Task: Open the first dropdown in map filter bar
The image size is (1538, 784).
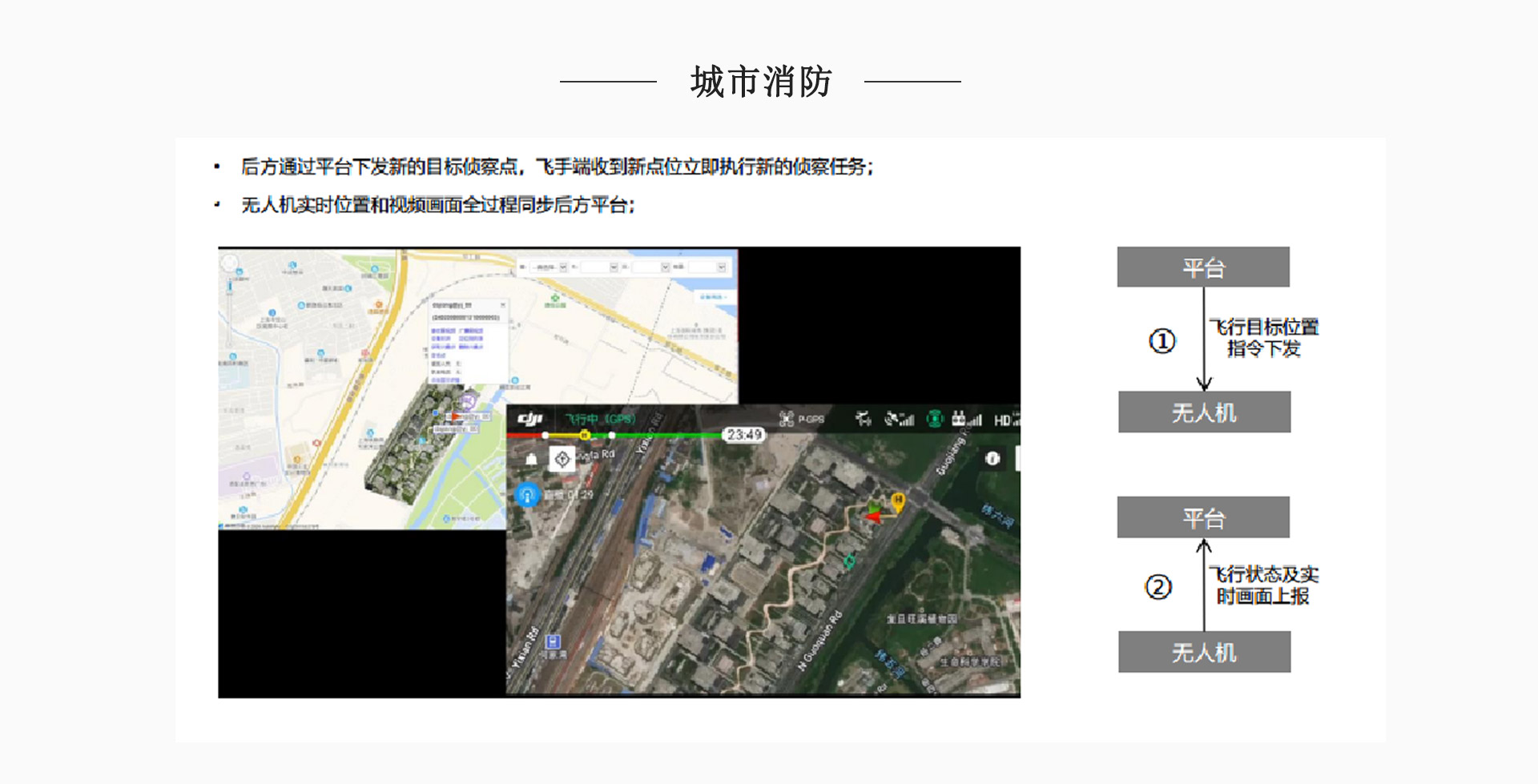Action: click(x=550, y=267)
